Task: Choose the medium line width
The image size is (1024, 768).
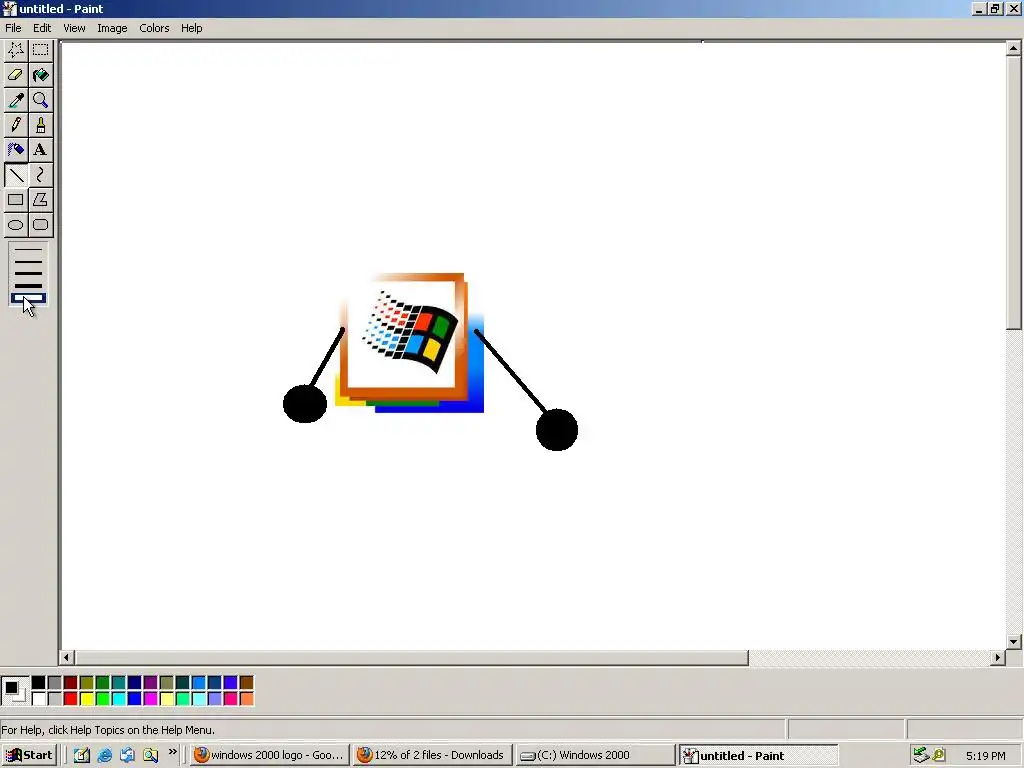Action: [x=28, y=273]
